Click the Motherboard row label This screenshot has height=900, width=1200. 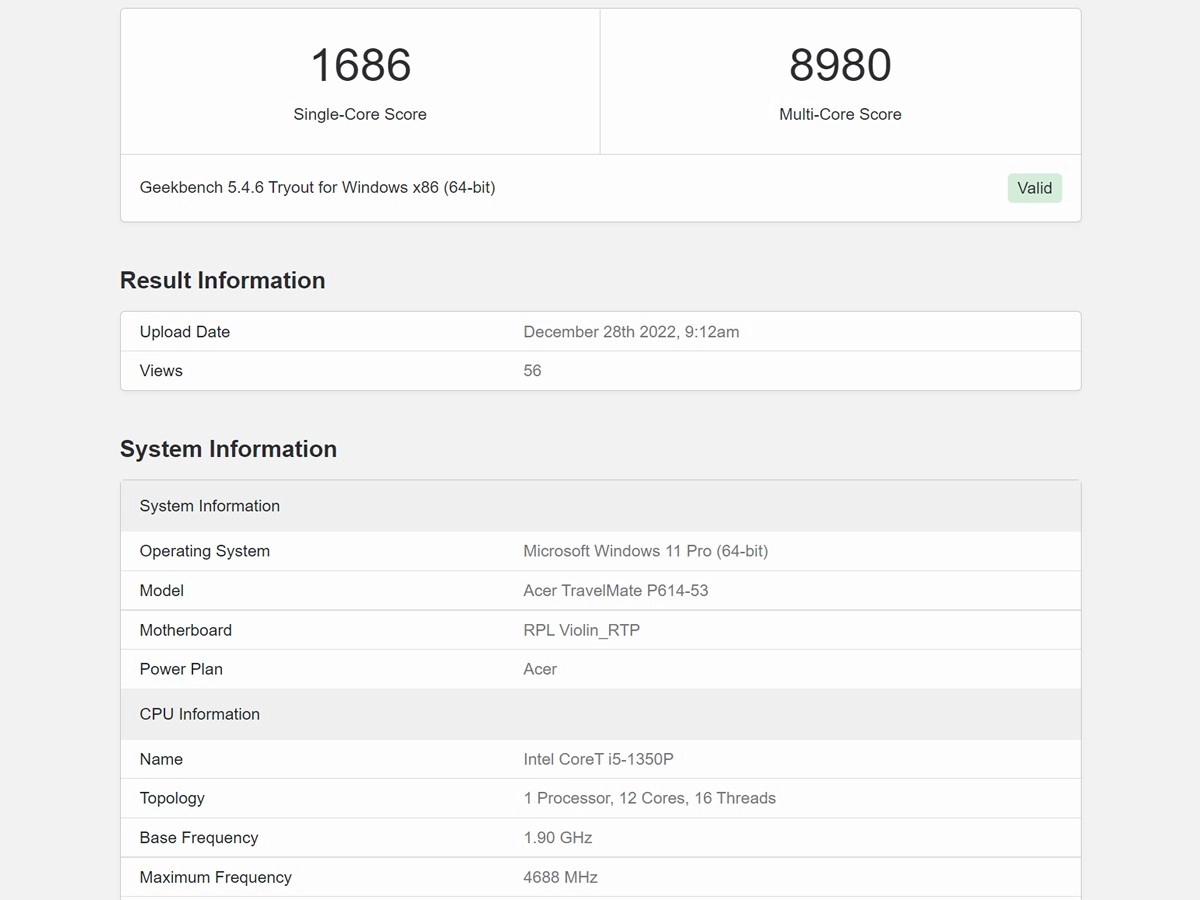click(x=186, y=630)
